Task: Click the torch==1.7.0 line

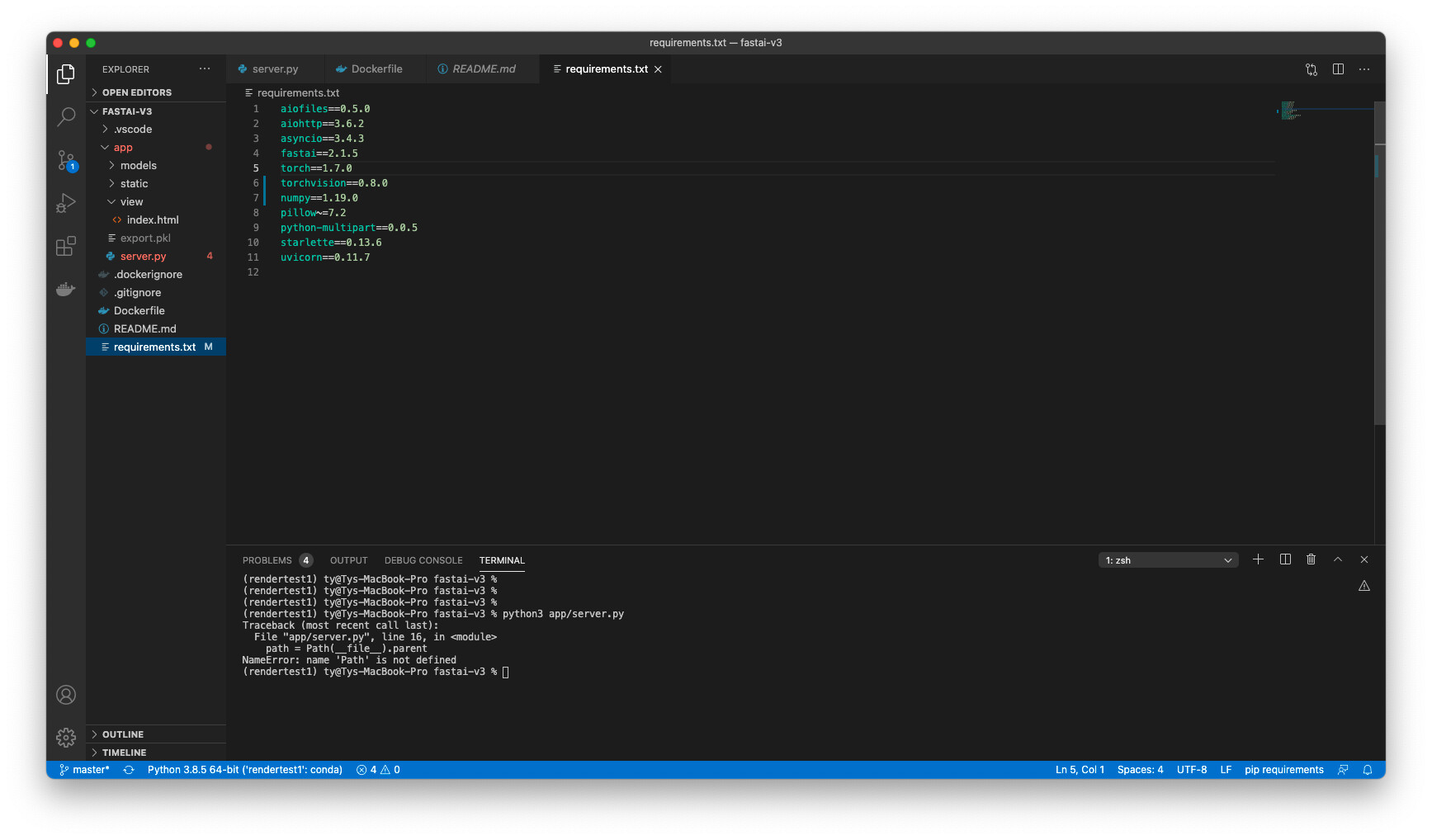Action: (316, 168)
